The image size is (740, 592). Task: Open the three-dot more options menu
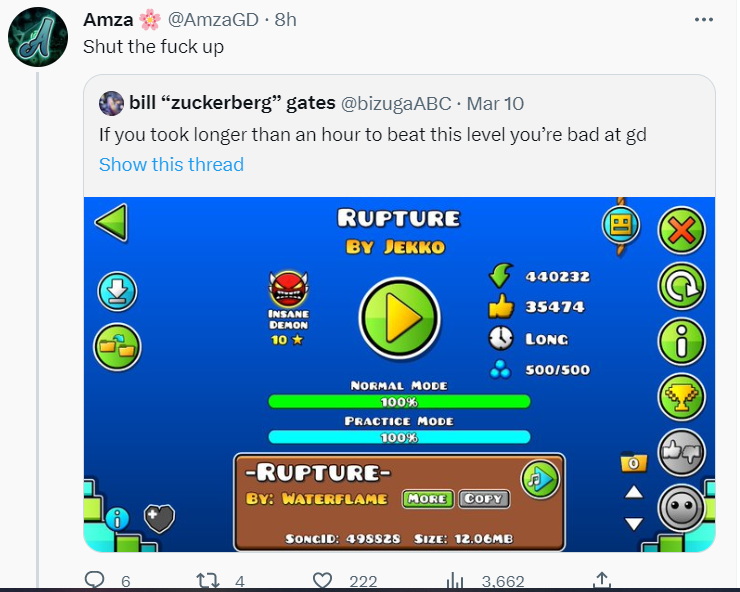[x=704, y=19]
